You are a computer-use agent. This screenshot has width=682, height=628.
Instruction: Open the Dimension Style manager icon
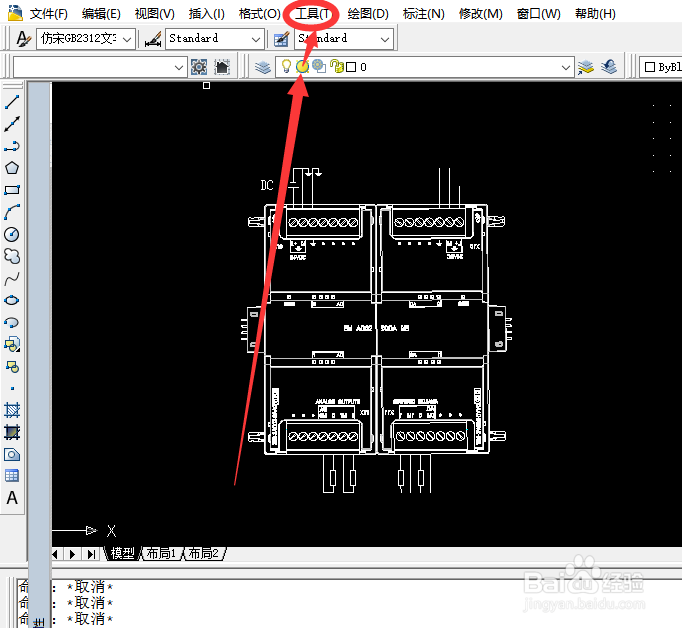coord(153,38)
